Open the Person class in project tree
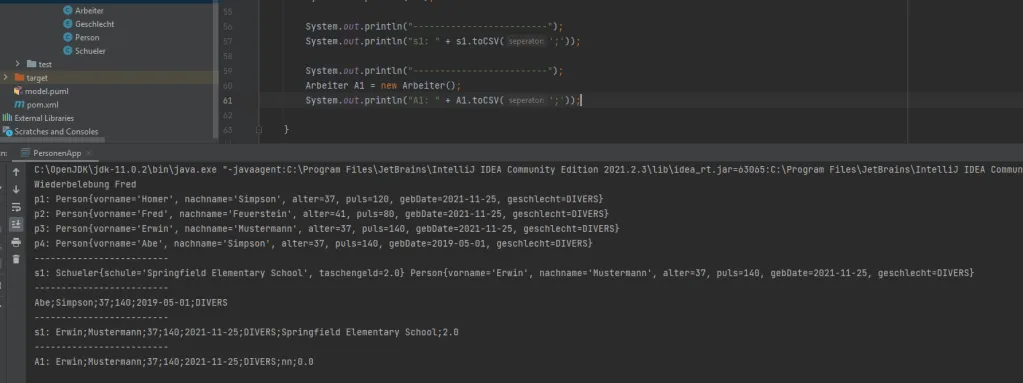 [x=87, y=37]
